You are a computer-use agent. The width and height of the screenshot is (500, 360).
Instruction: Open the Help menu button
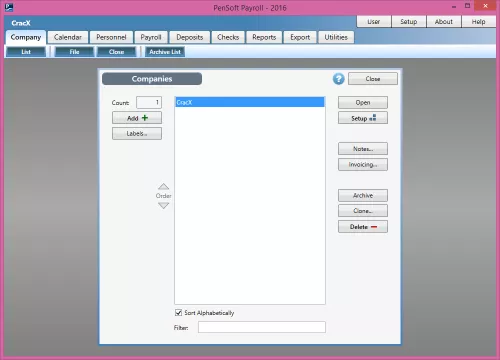tap(478, 22)
